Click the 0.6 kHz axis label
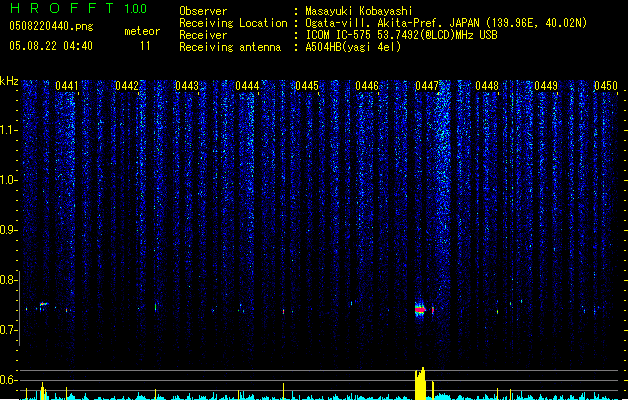Screen dimensions: 629x400 (x=8, y=380)
